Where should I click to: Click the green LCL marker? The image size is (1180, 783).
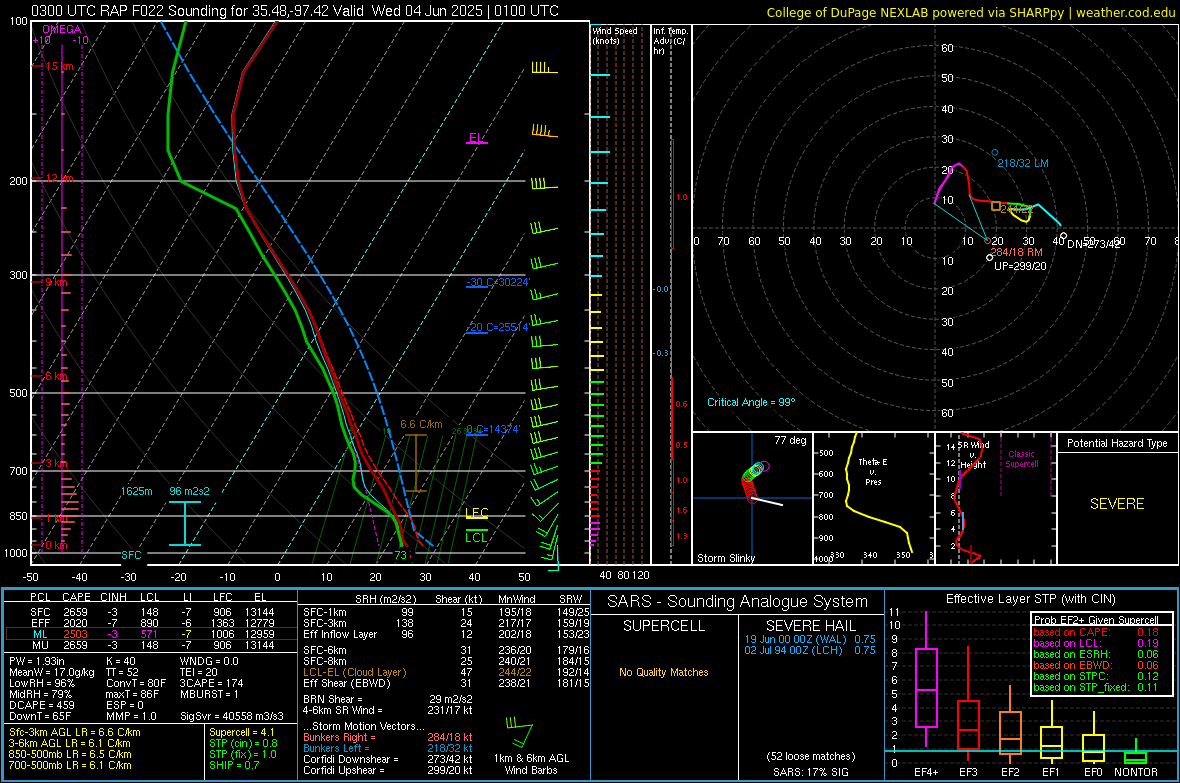point(476,537)
